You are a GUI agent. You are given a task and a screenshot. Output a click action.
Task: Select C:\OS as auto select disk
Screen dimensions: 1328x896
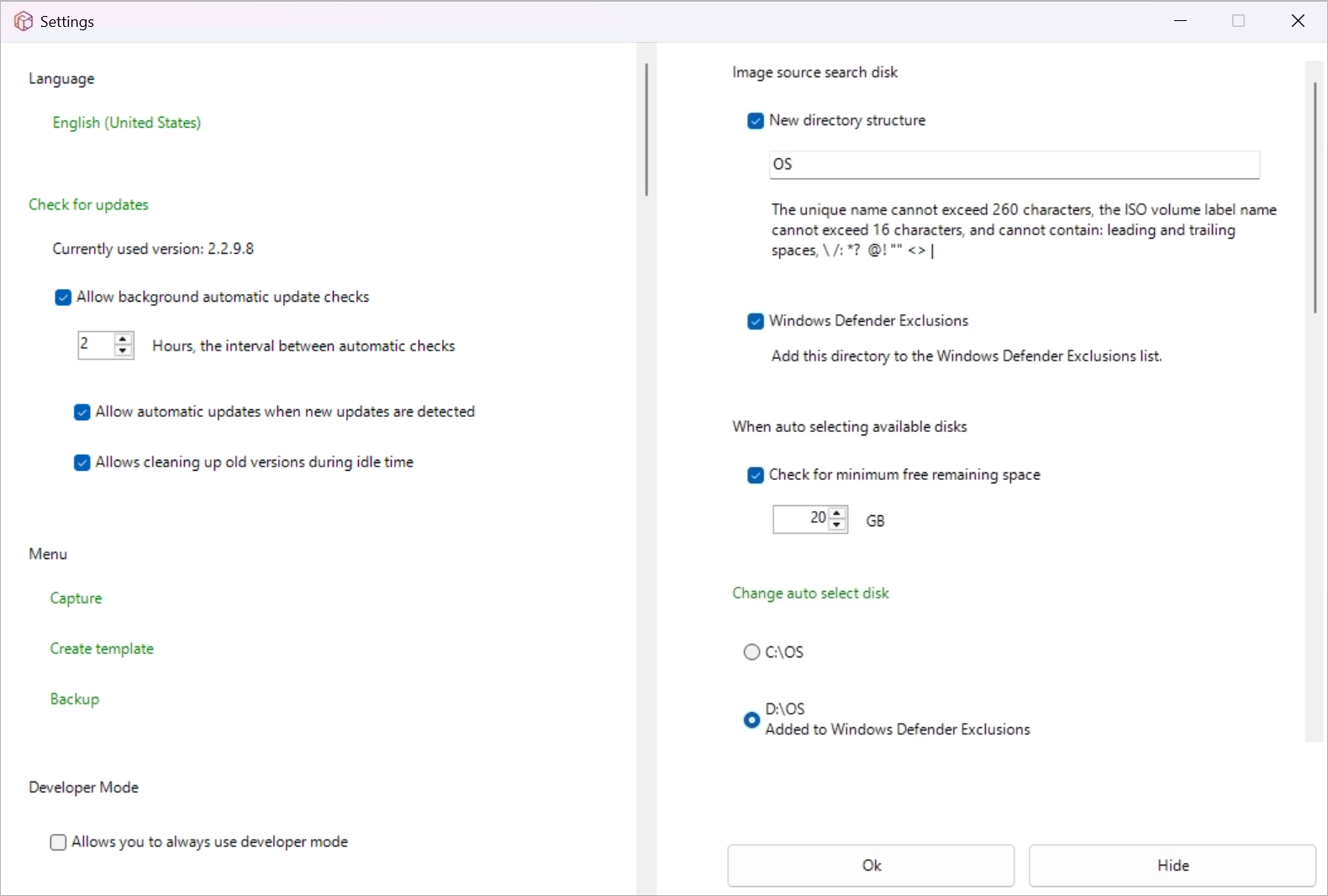pyautogui.click(x=751, y=652)
